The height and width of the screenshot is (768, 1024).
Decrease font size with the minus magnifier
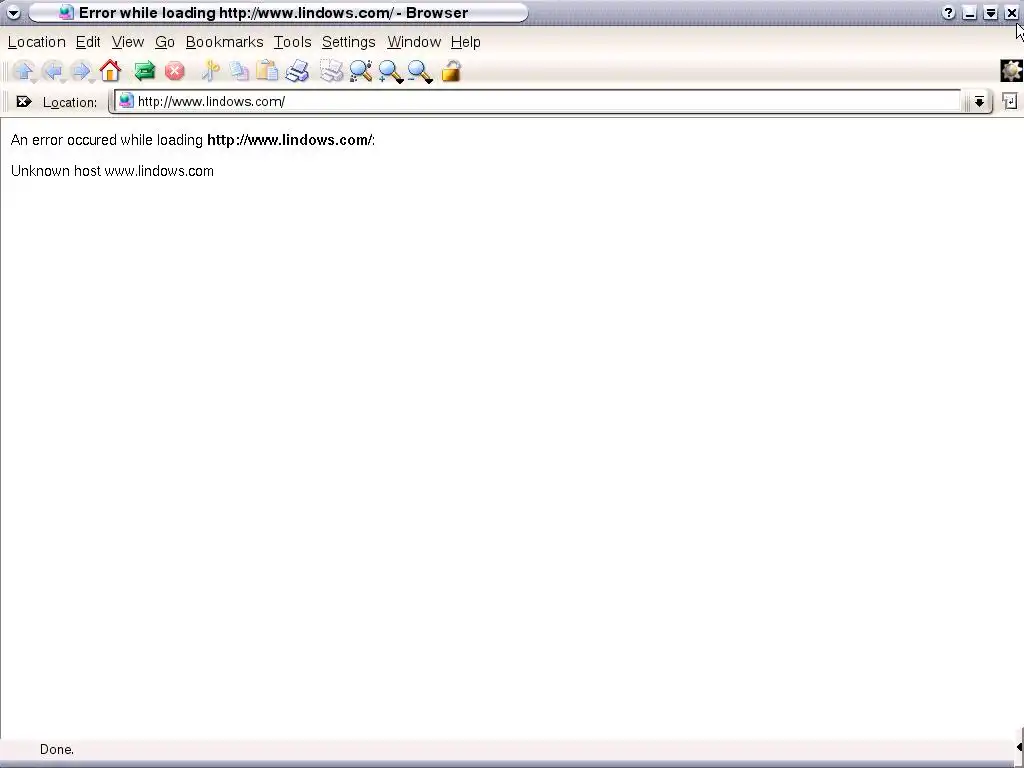click(420, 71)
